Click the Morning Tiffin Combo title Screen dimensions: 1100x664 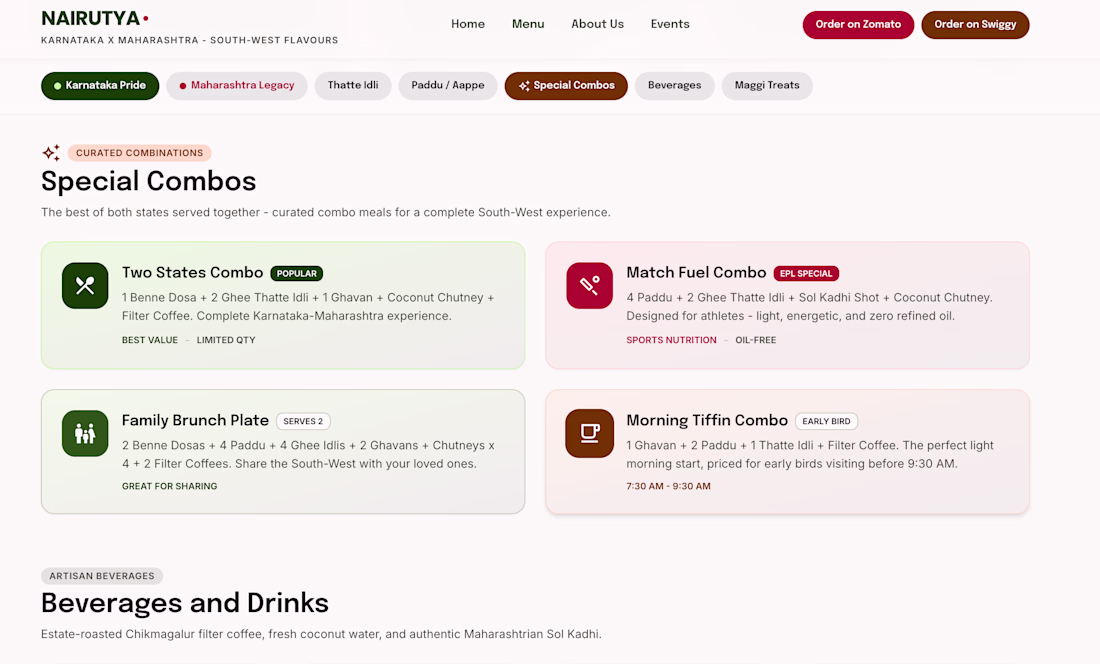(x=707, y=421)
